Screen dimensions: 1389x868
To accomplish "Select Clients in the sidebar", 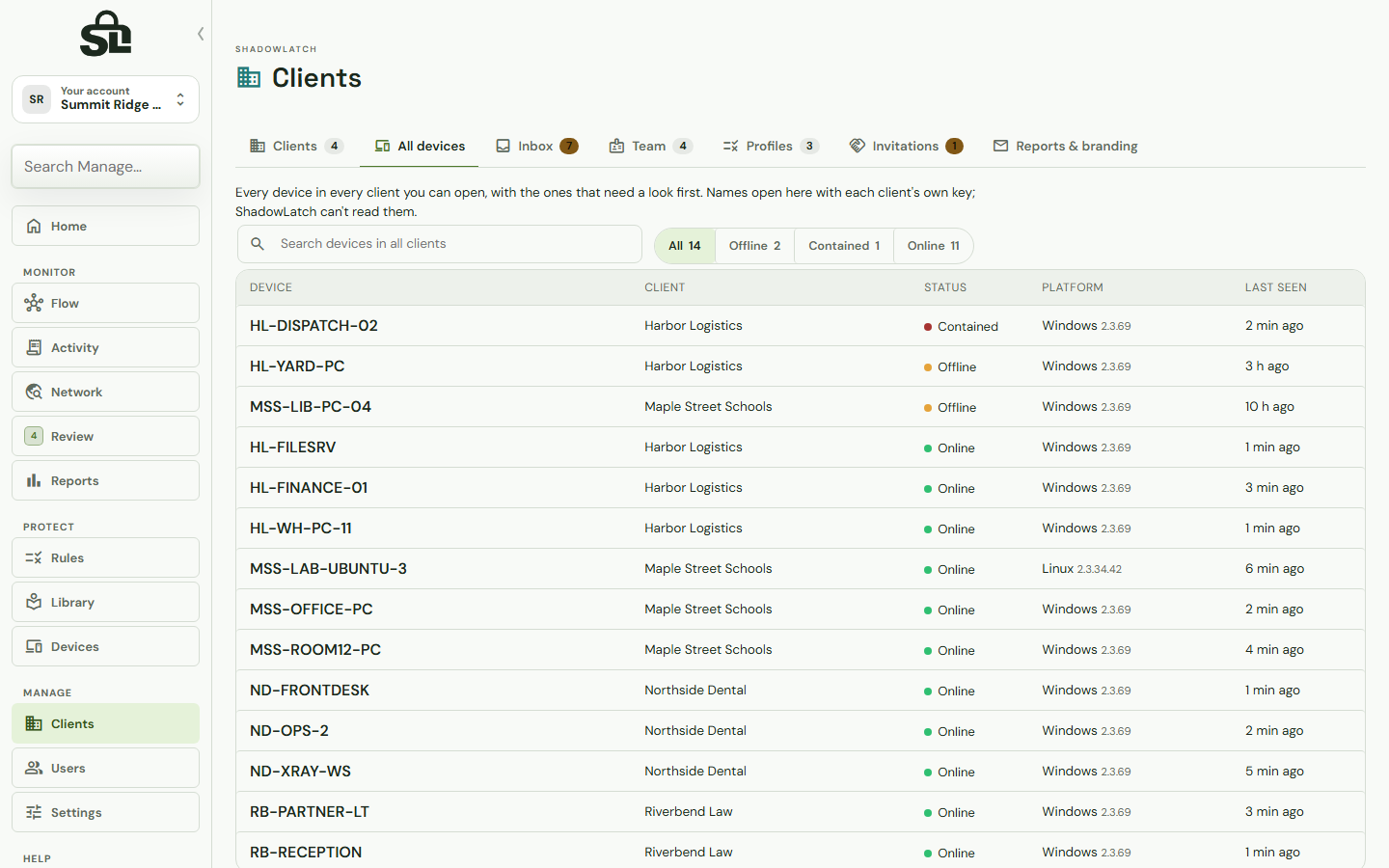I will click(105, 723).
